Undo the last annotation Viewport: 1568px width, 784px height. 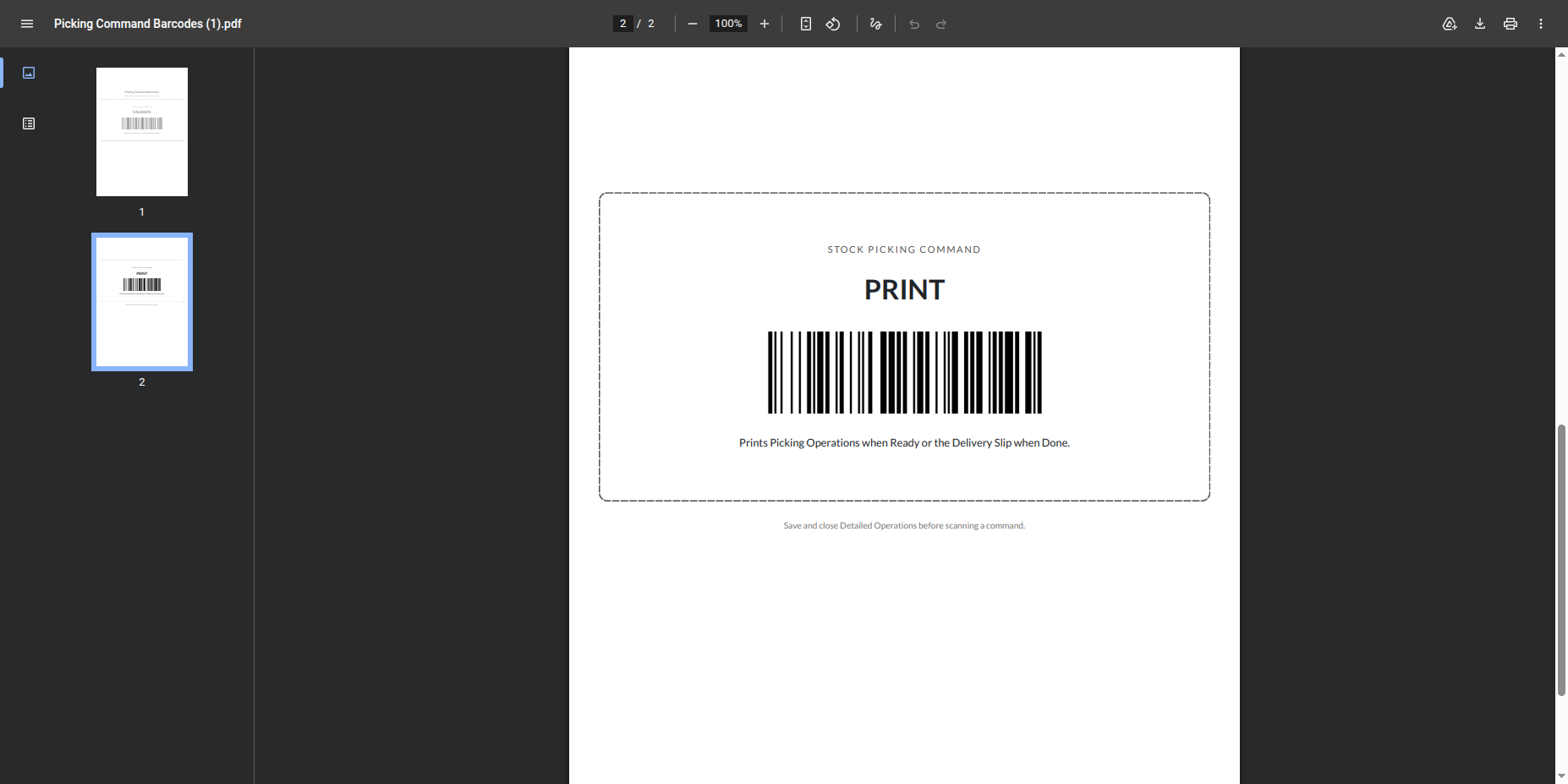pyautogui.click(x=914, y=24)
